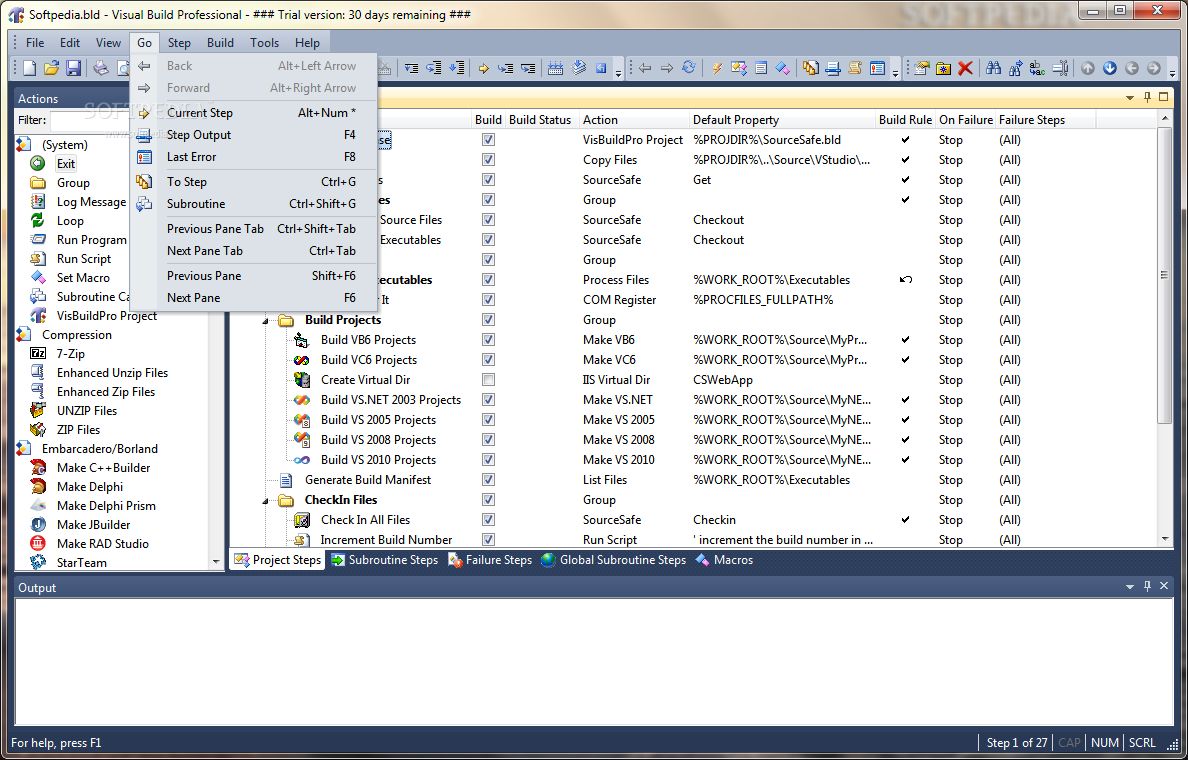Screen dimensions: 1188x760
Task: Choose Last Error from Go menu
Action: tap(253, 157)
